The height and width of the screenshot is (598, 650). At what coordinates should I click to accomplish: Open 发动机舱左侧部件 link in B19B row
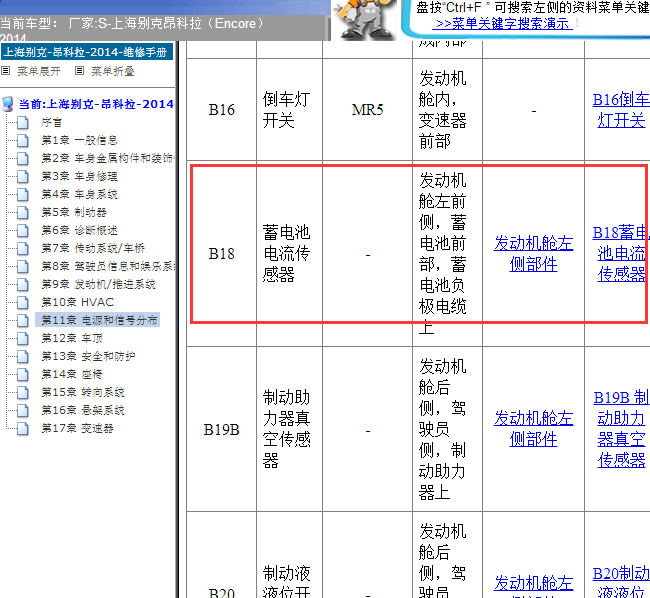click(x=534, y=429)
